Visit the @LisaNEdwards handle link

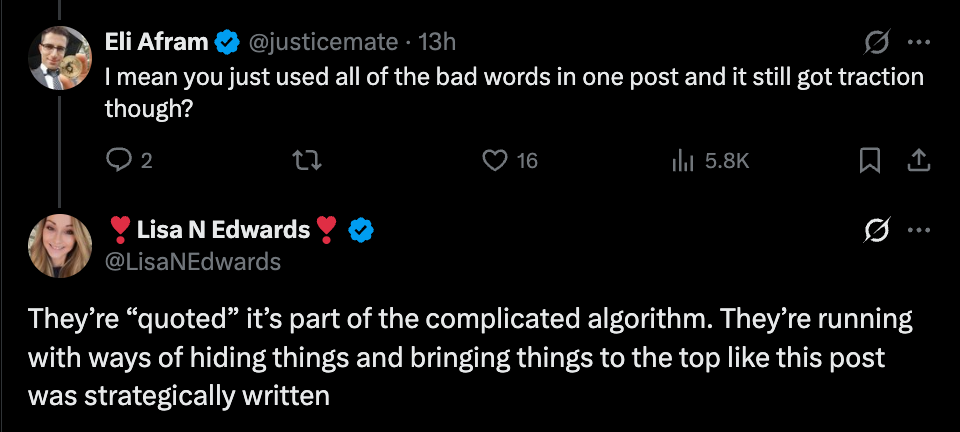pos(193,262)
